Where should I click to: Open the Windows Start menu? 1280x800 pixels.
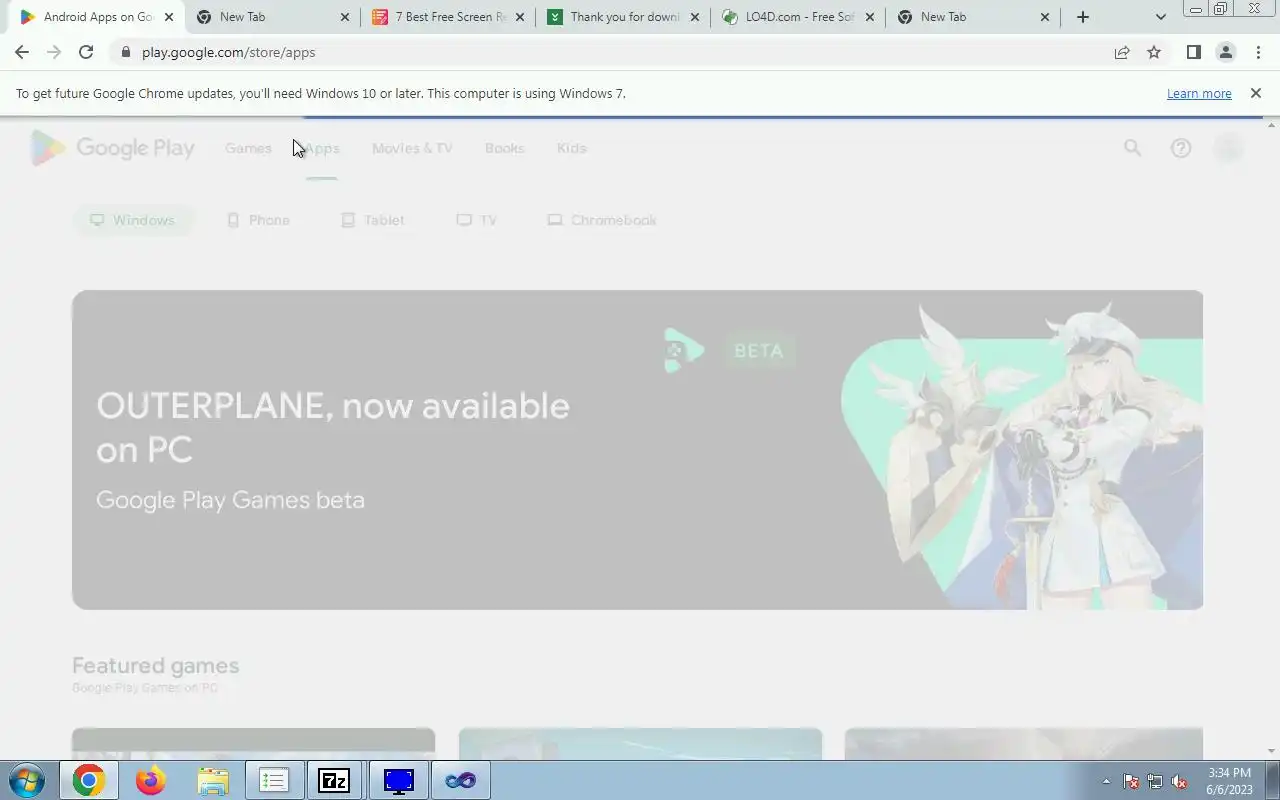click(27, 780)
